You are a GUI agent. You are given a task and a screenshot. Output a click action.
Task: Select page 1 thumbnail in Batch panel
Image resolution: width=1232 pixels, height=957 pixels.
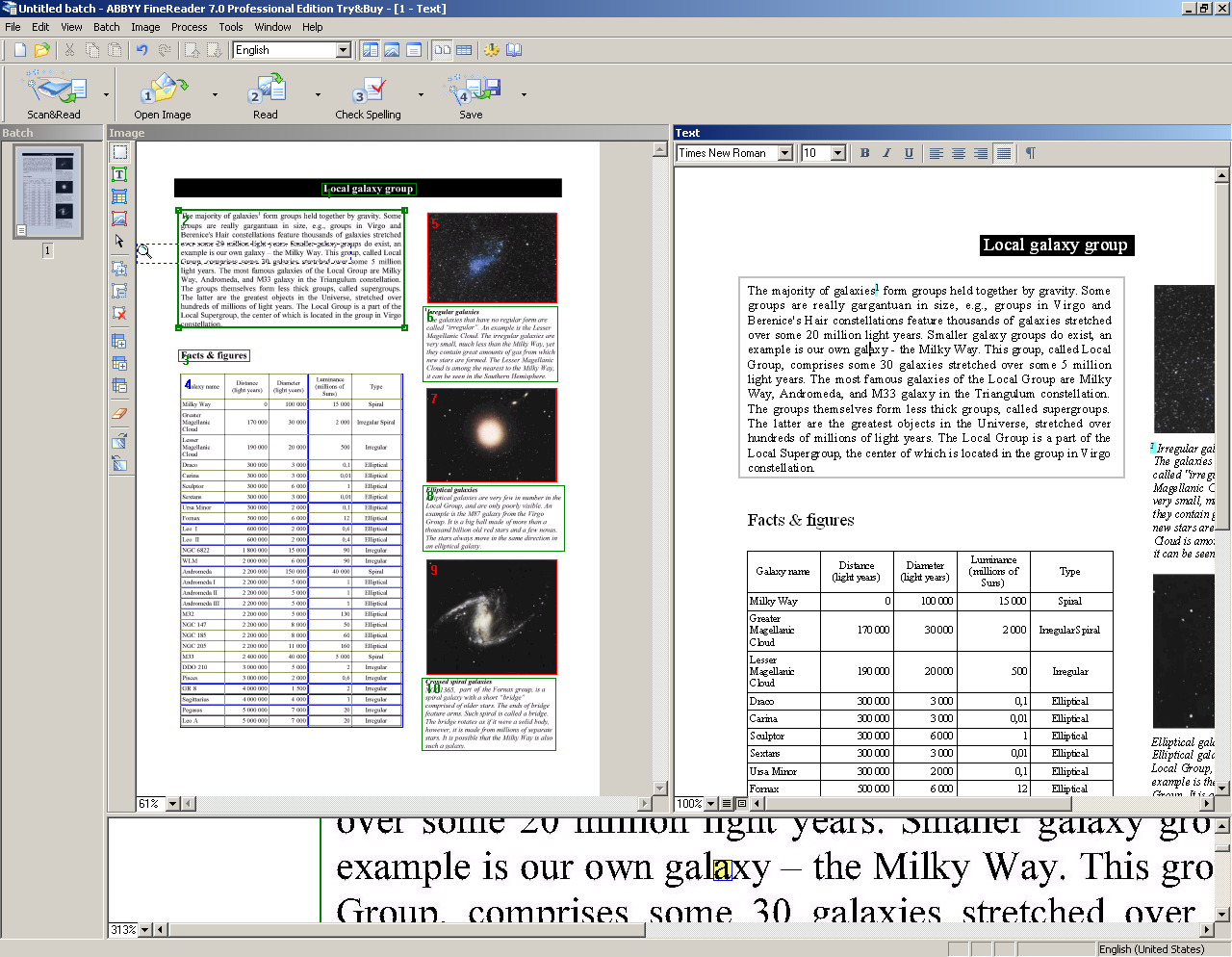click(x=47, y=193)
